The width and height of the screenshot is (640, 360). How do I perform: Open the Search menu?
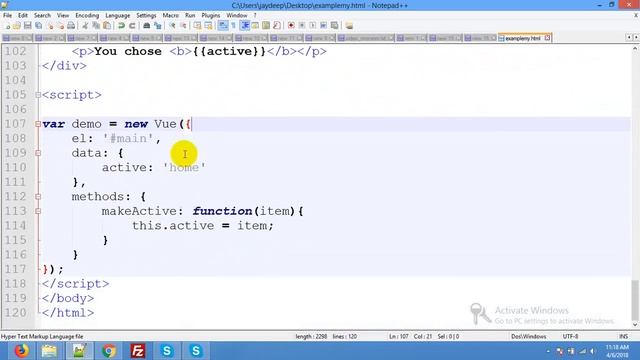click(42, 15)
